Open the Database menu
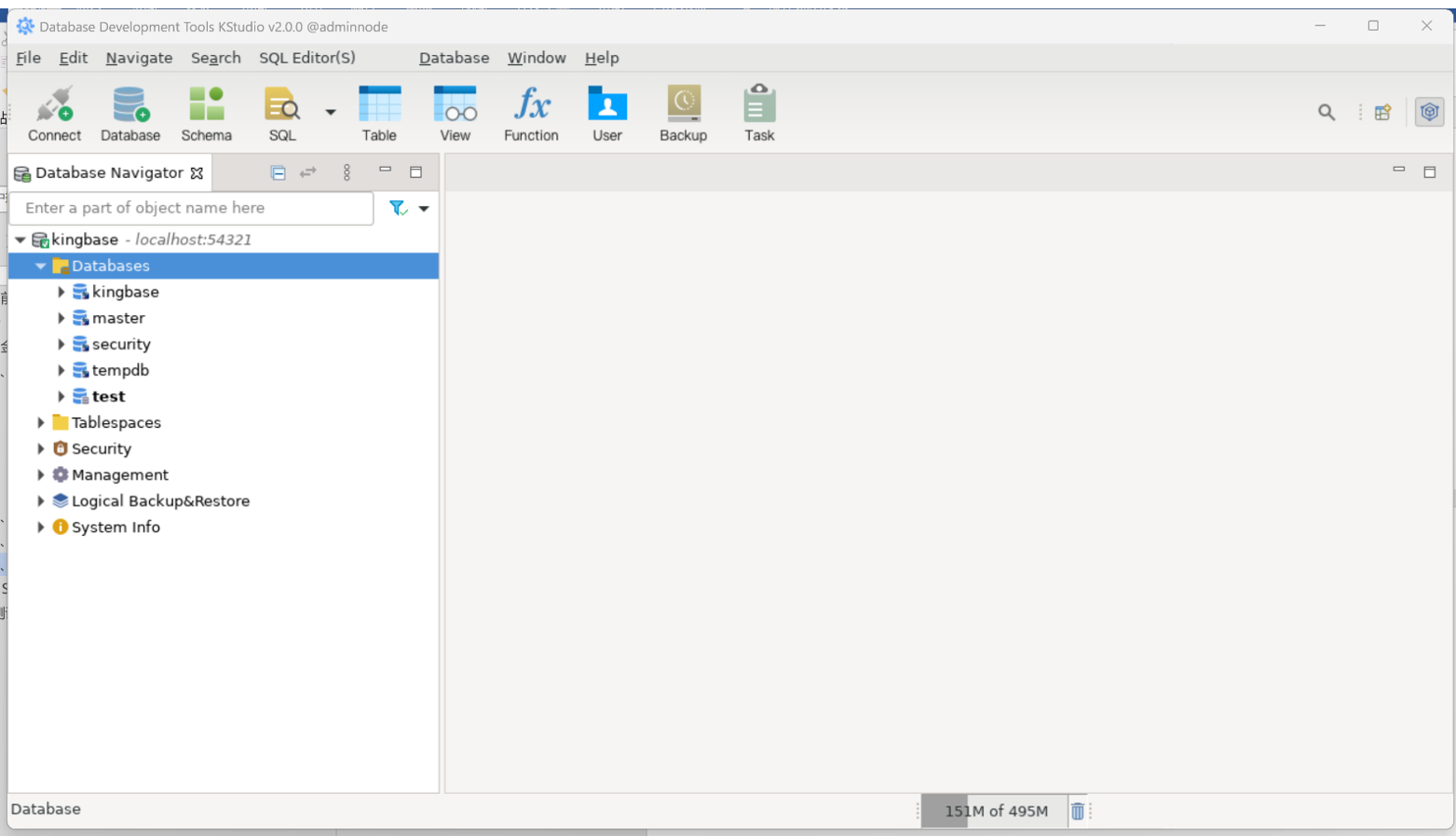This screenshot has height=836, width=1456. [x=454, y=58]
